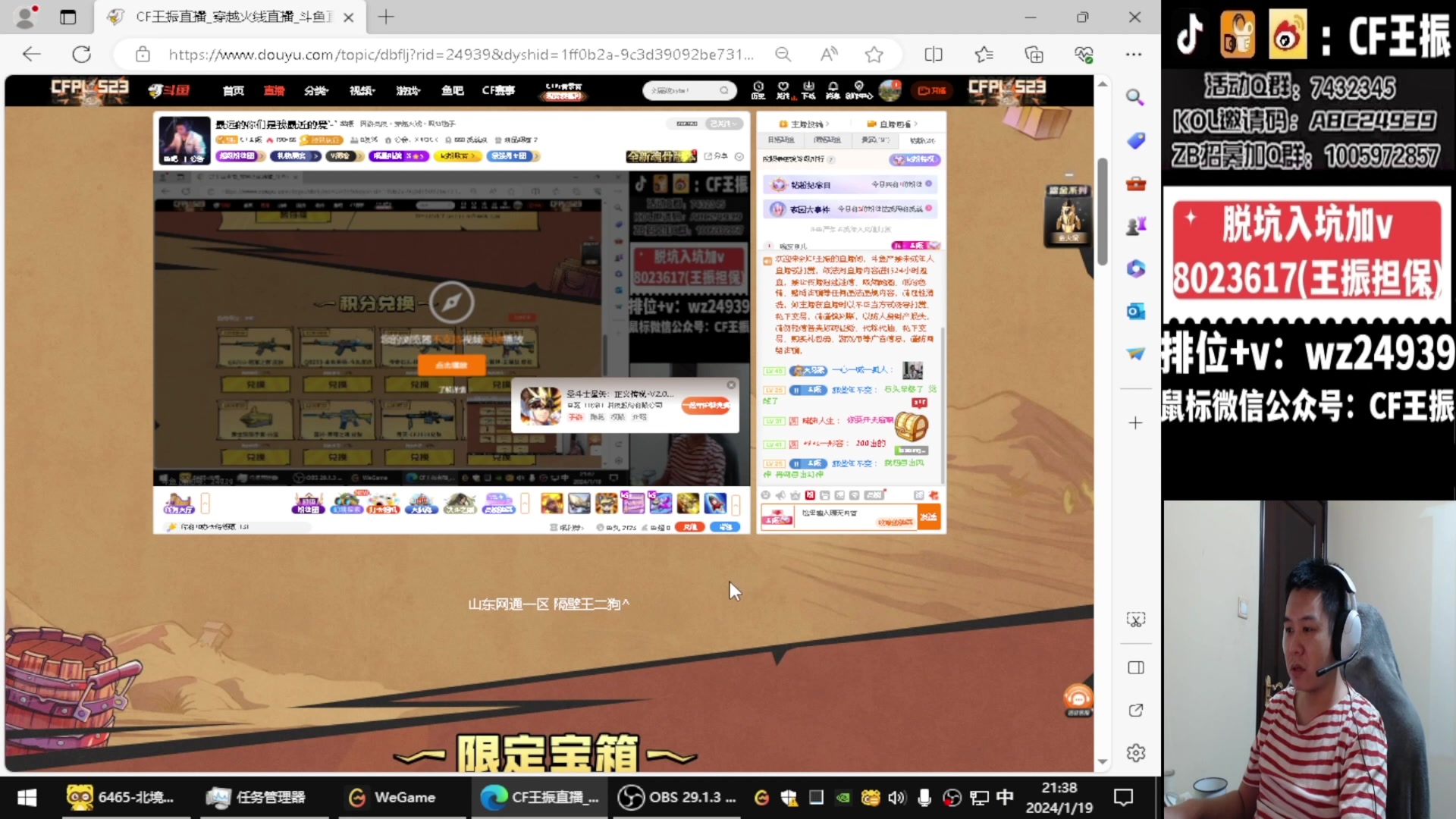Expand the 主播动态 panel chevron

click(828, 124)
